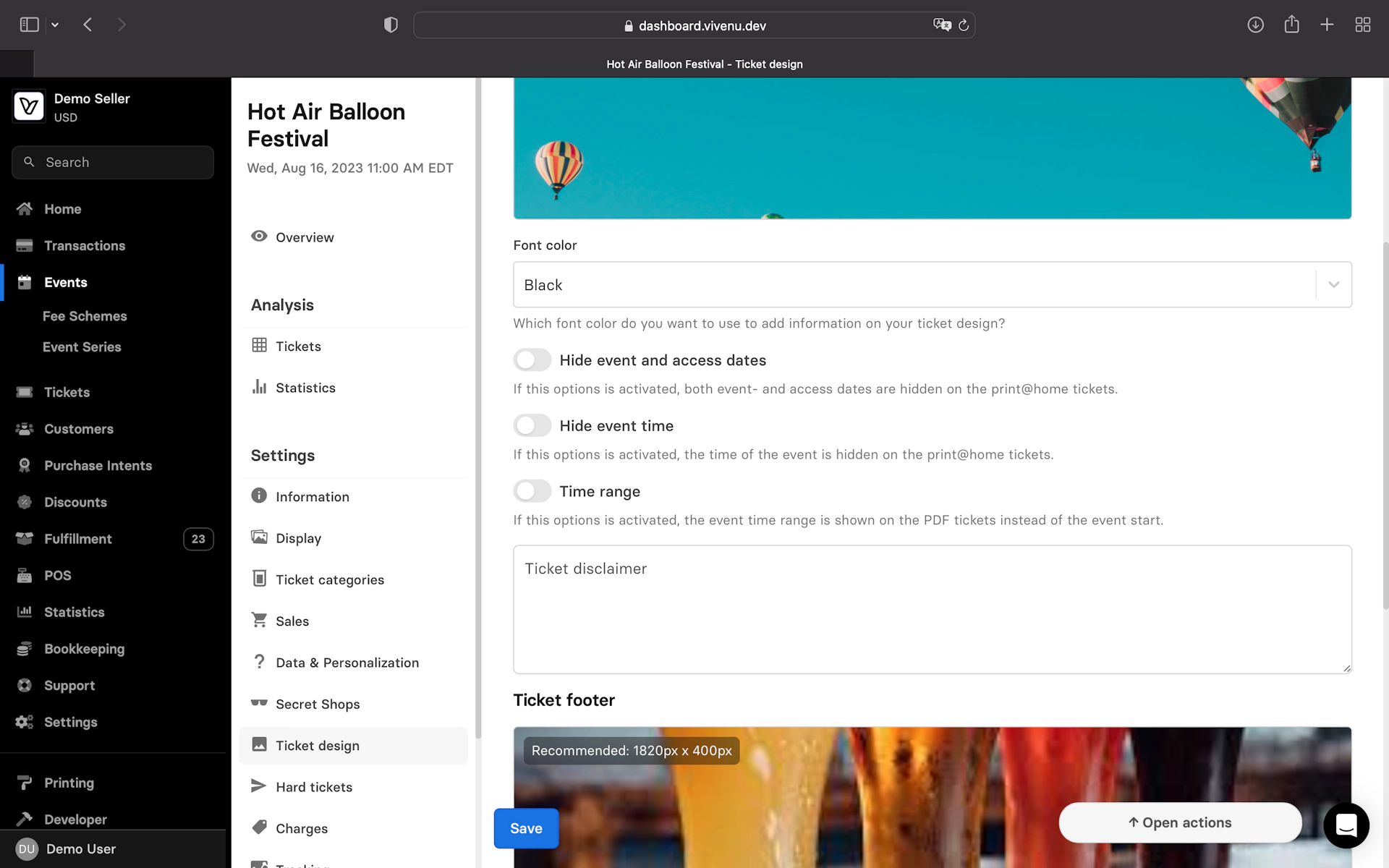Click the Fulfillment box icon in sidebar
Viewport: 1389px width, 868px height.
click(x=25, y=539)
